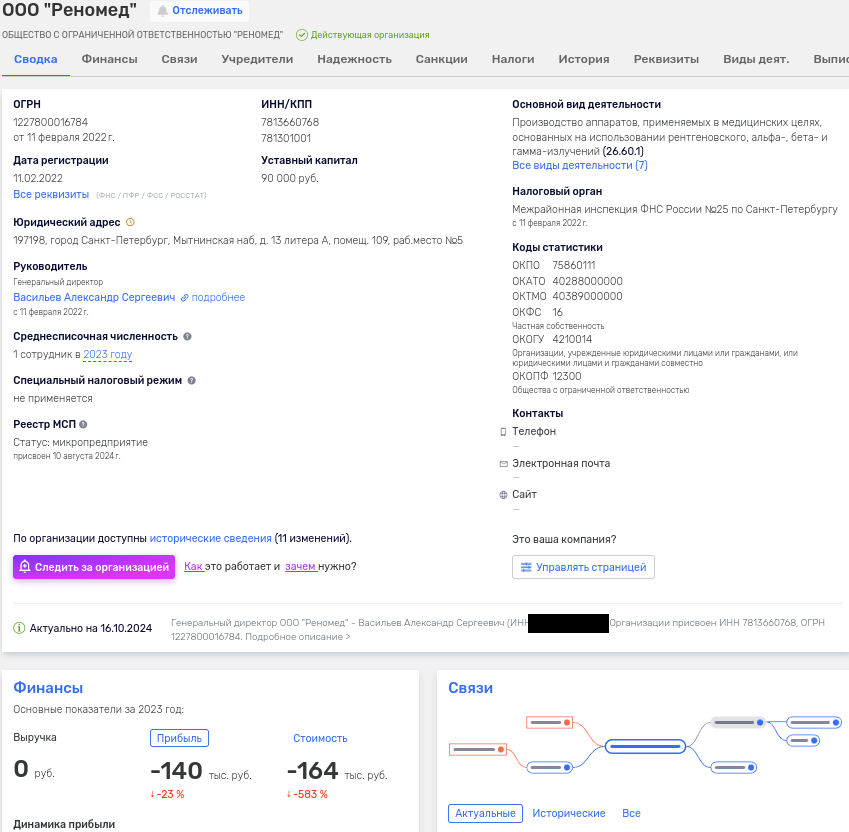Select the Прибыль indicator toggle
The height and width of the screenshot is (832, 849).
pos(179,738)
